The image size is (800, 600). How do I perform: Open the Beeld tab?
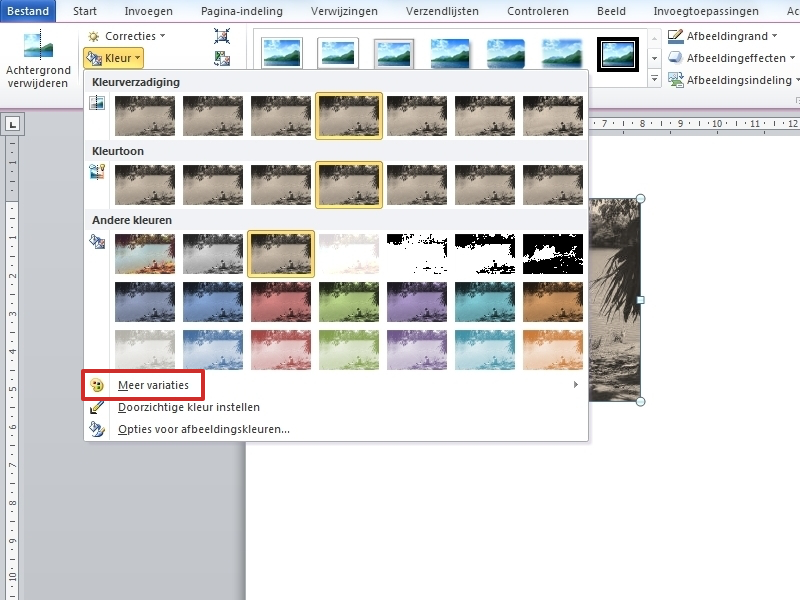611,11
